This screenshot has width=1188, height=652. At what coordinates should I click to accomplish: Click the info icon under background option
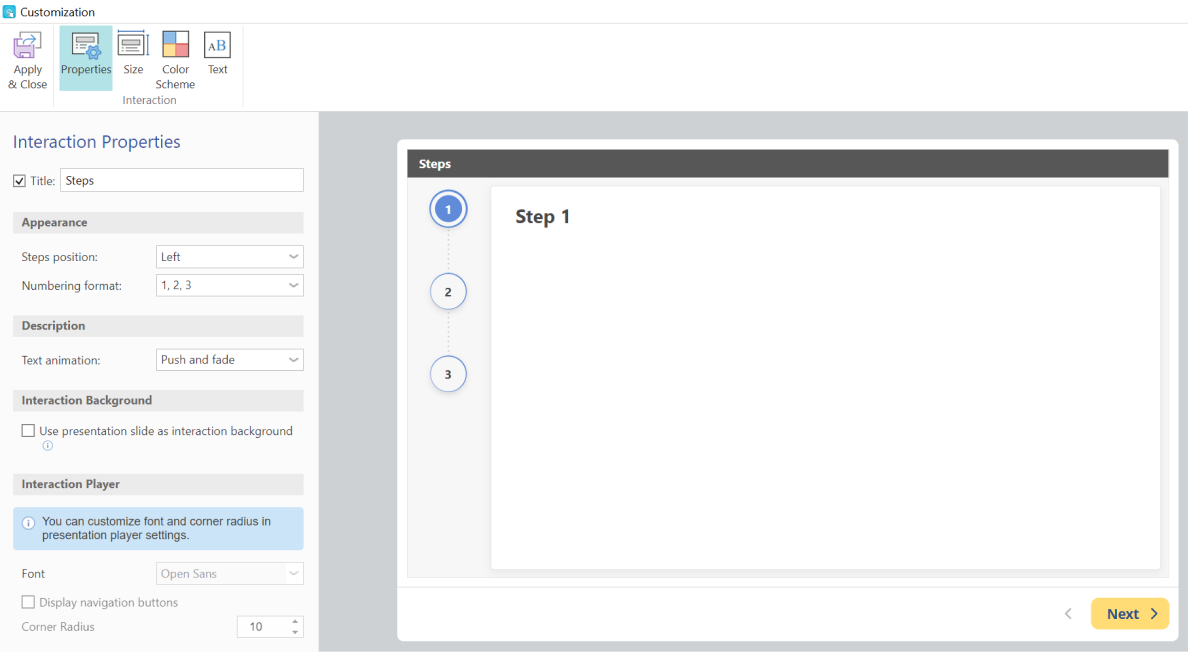point(47,446)
